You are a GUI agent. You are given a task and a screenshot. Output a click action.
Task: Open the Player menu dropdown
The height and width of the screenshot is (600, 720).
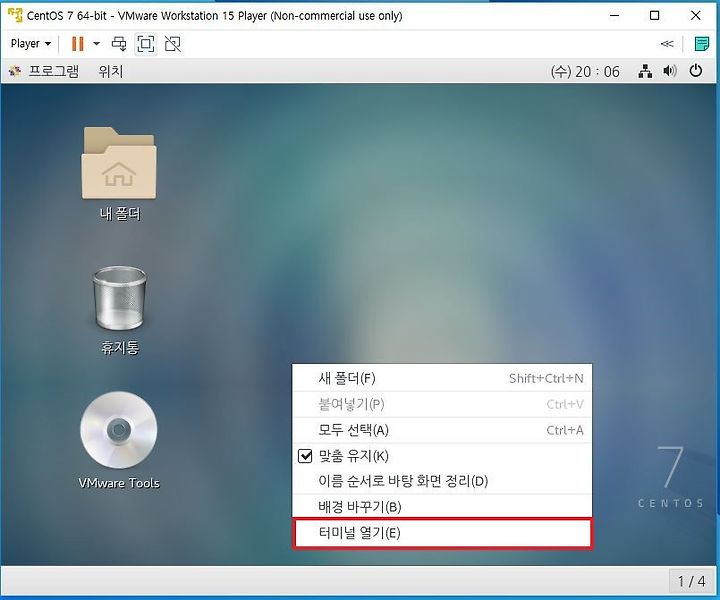pos(30,44)
